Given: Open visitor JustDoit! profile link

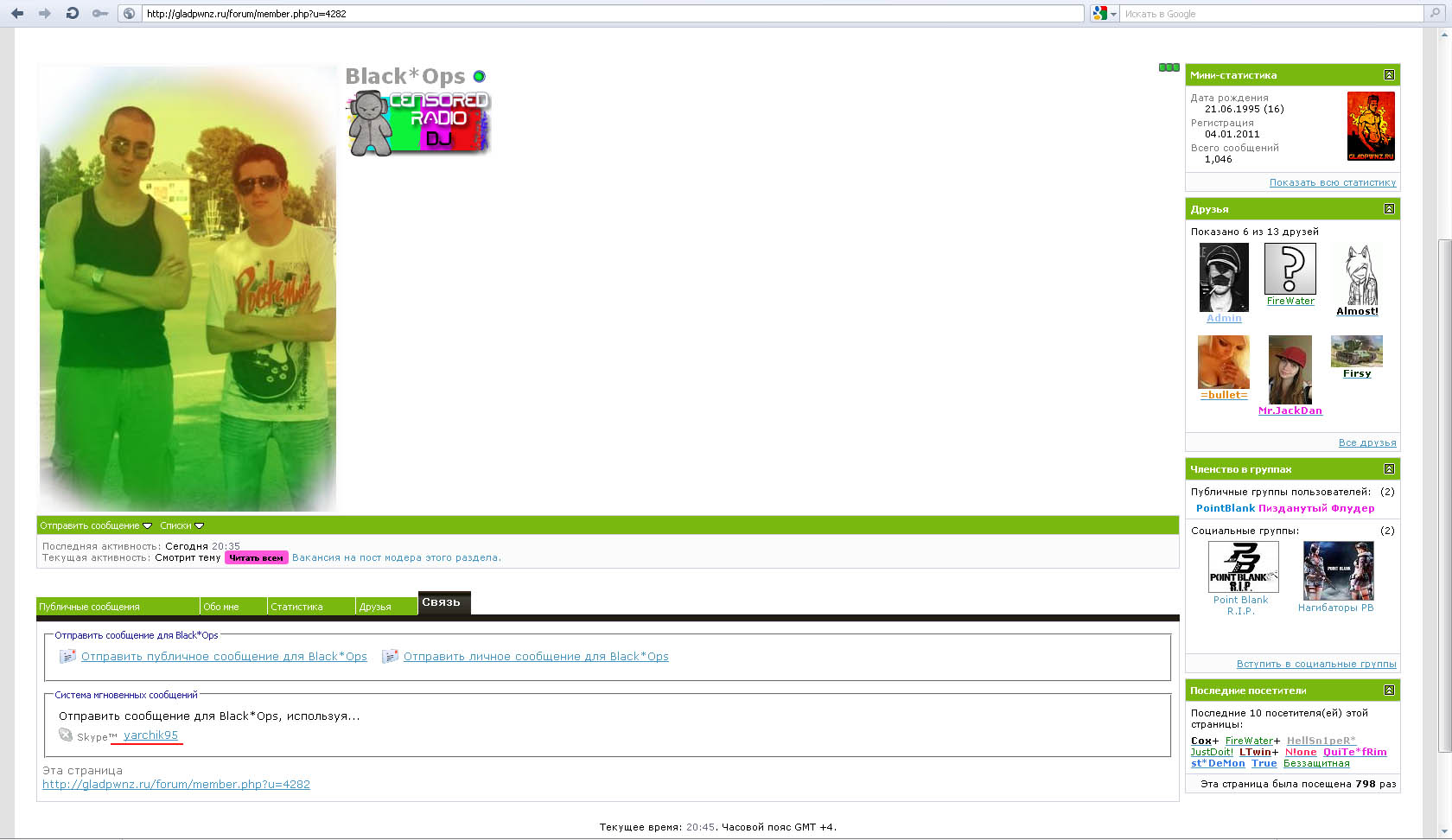Looking at the screenshot, I should (x=1212, y=752).
